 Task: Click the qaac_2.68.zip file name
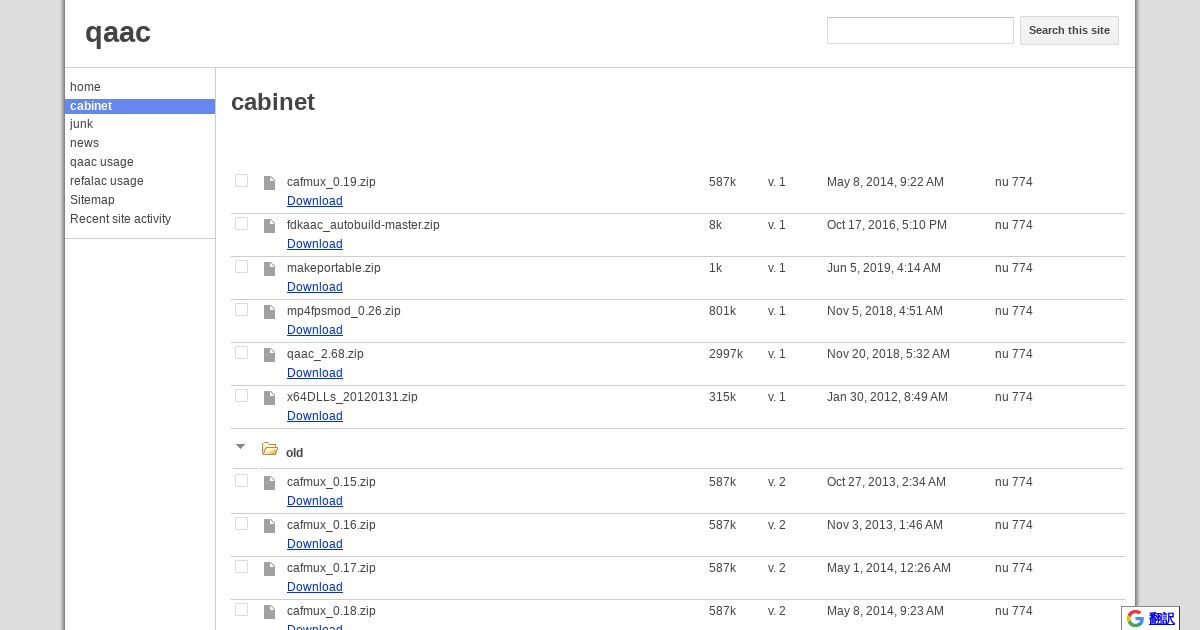(x=325, y=354)
